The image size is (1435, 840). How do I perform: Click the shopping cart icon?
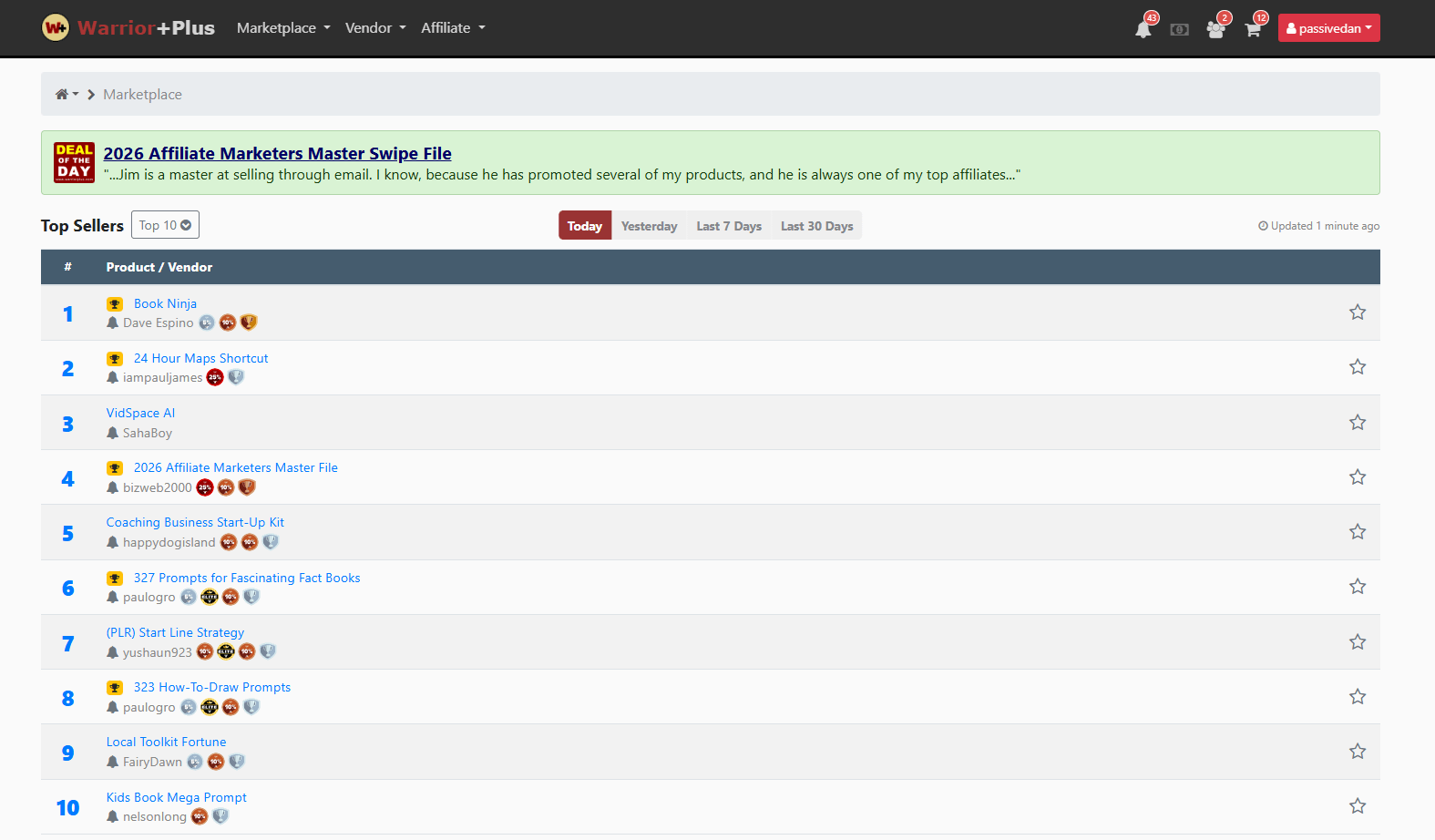tap(1253, 29)
